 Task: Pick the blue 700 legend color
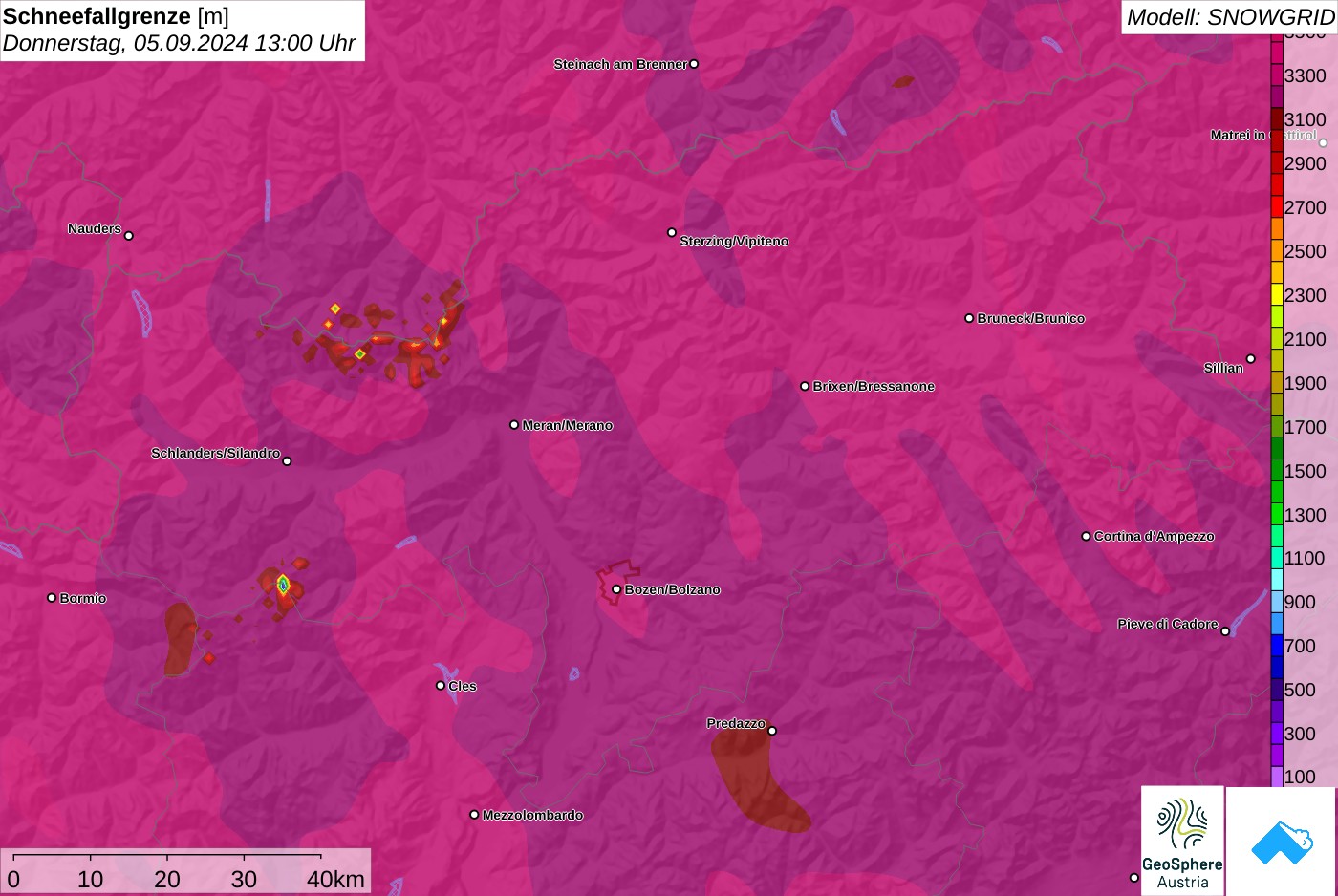tap(1277, 646)
